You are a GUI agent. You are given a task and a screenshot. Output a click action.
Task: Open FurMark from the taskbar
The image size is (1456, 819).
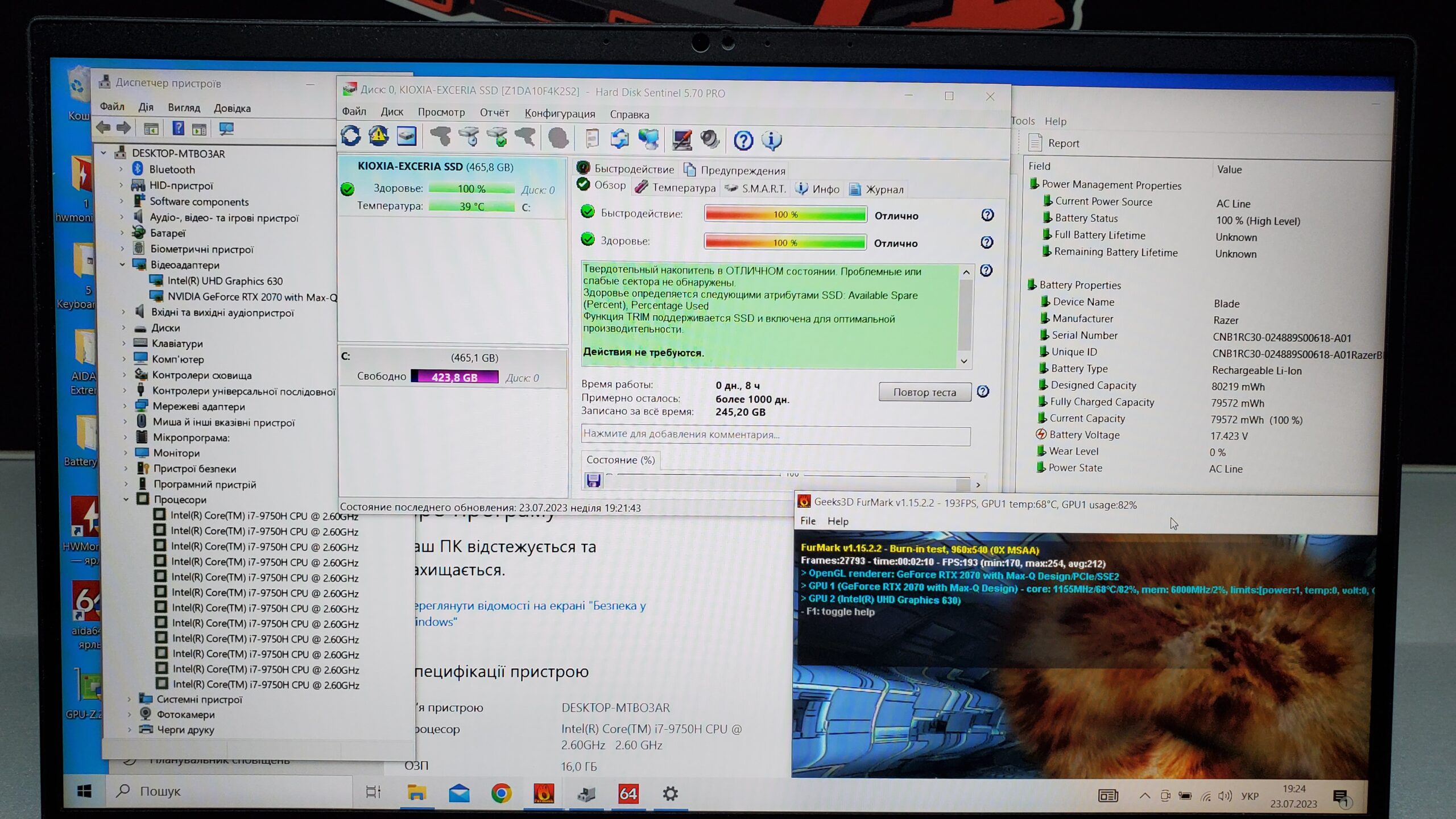[544, 793]
